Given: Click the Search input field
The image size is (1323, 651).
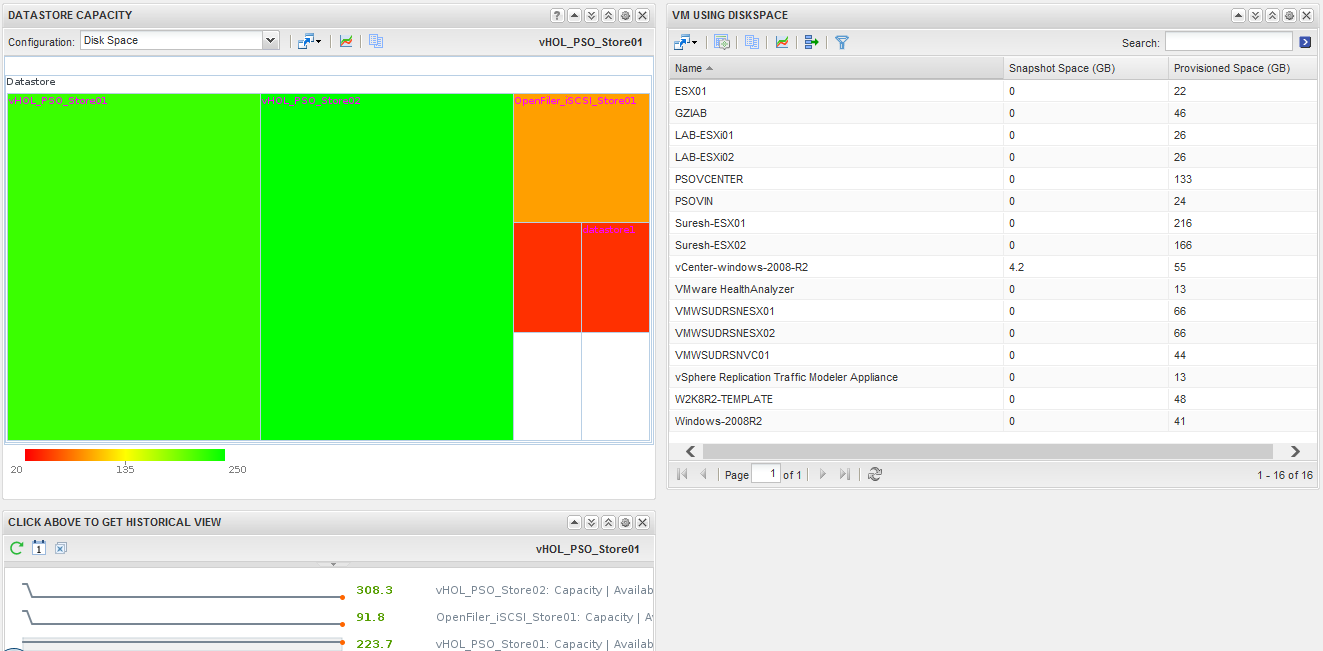Looking at the screenshot, I should pos(1228,42).
